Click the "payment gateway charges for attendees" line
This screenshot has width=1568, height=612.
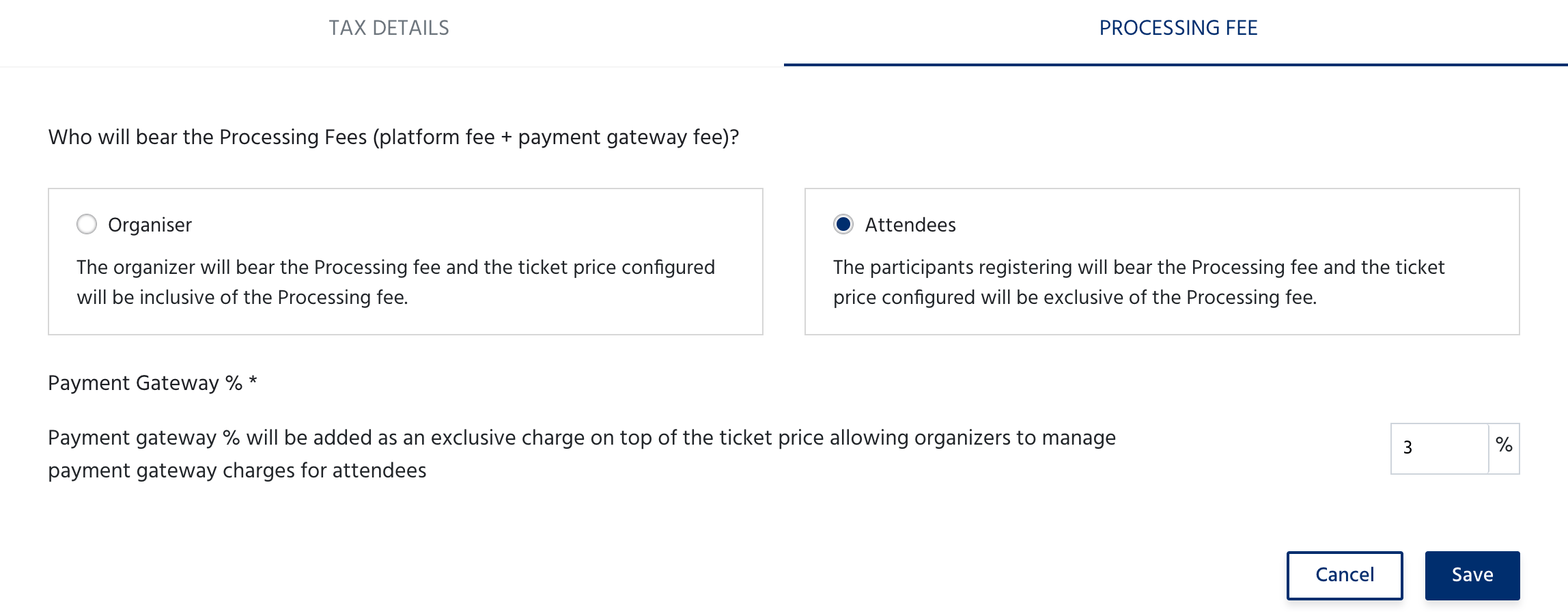(237, 471)
